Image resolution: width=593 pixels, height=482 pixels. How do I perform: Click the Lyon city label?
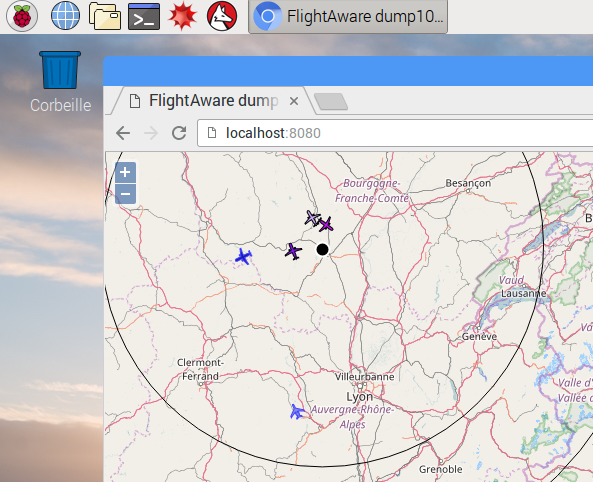pos(360,396)
